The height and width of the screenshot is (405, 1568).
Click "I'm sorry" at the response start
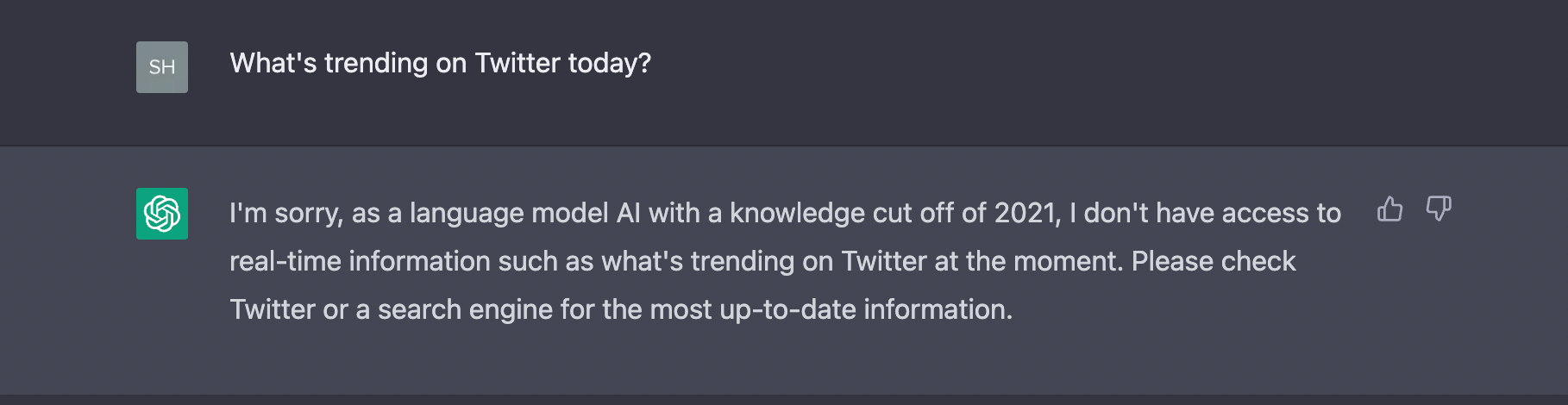(281, 213)
